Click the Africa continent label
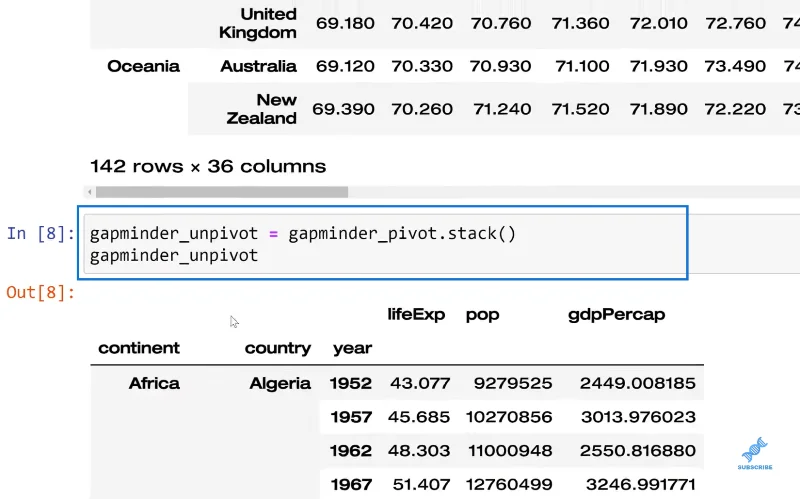Screen dimensions: 800x499 pos(154,383)
